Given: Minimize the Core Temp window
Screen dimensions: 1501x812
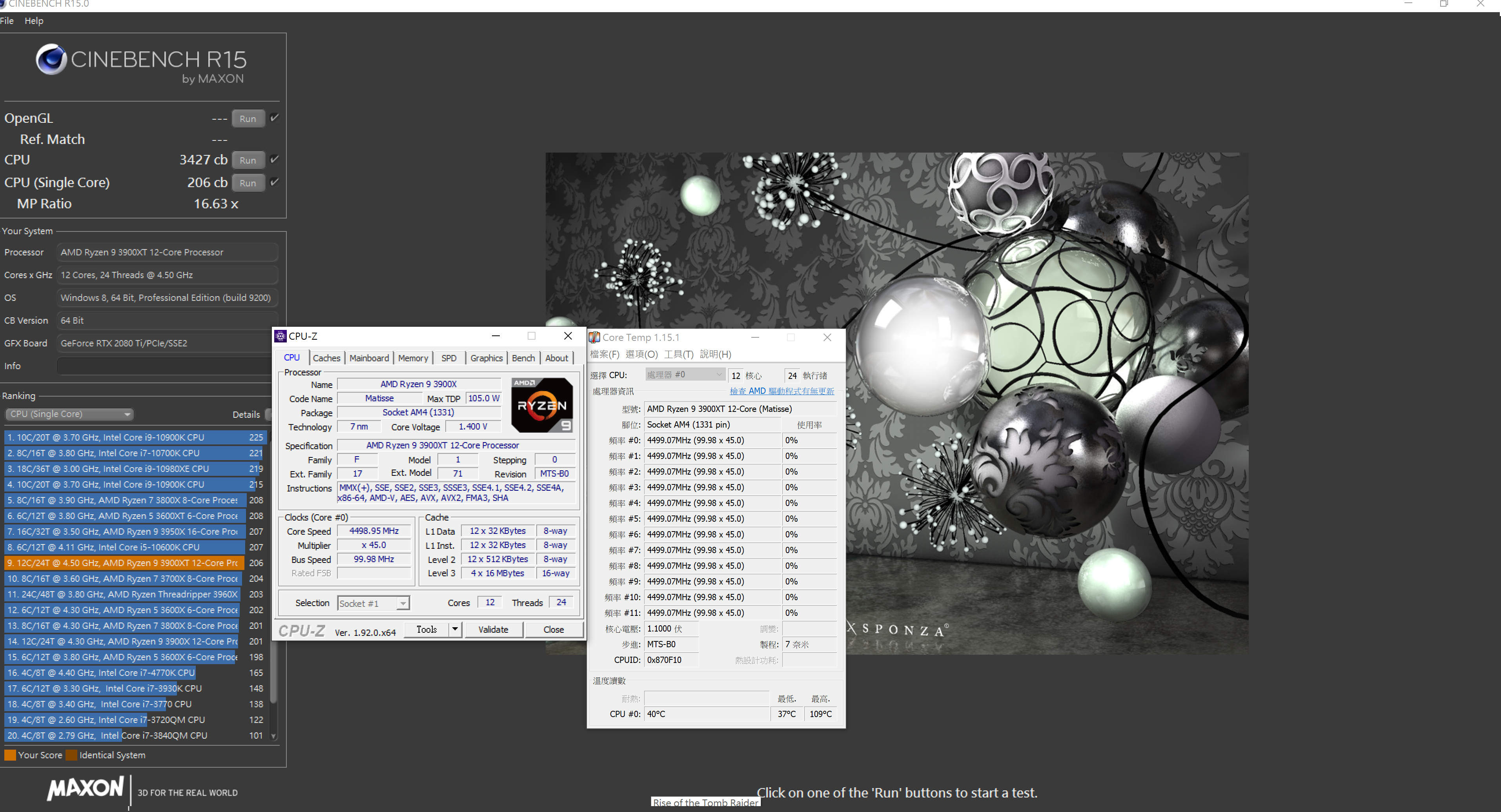Looking at the screenshot, I should click(755, 337).
